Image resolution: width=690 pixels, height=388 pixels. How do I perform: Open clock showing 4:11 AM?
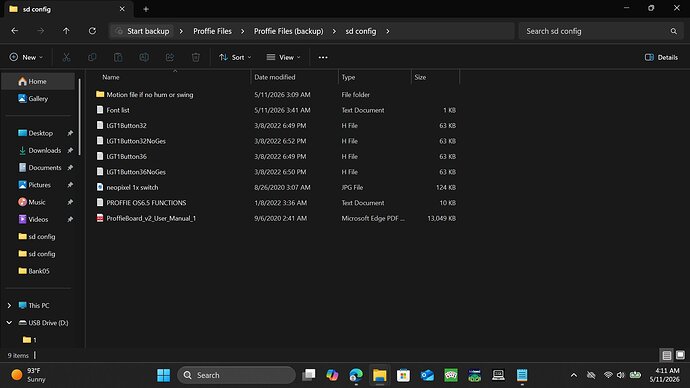[664, 375]
